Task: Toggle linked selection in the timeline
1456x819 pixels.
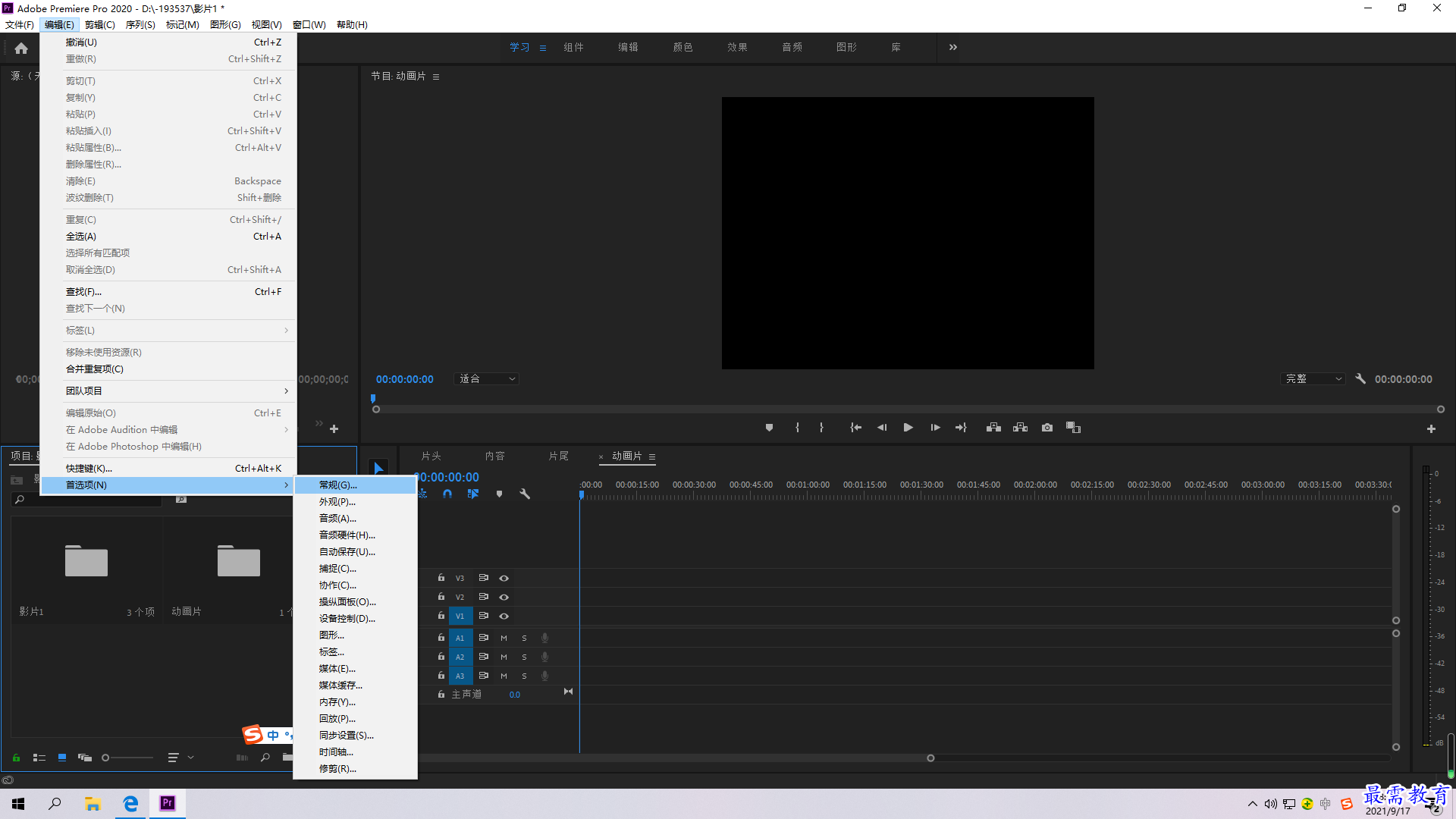Action: [x=473, y=494]
